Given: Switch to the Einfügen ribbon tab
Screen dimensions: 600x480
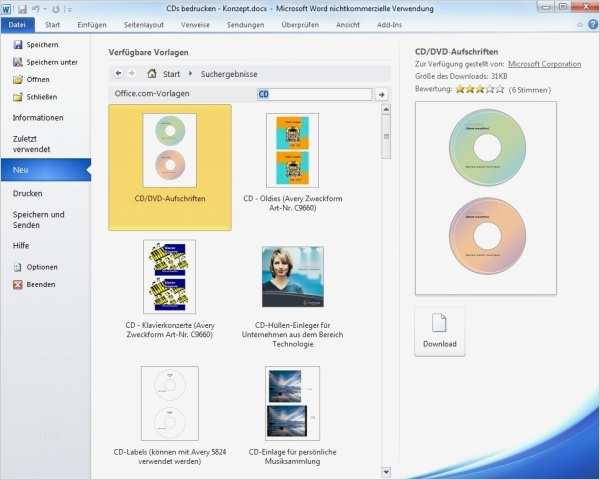Looking at the screenshot, I should click(x=92, y=25).
